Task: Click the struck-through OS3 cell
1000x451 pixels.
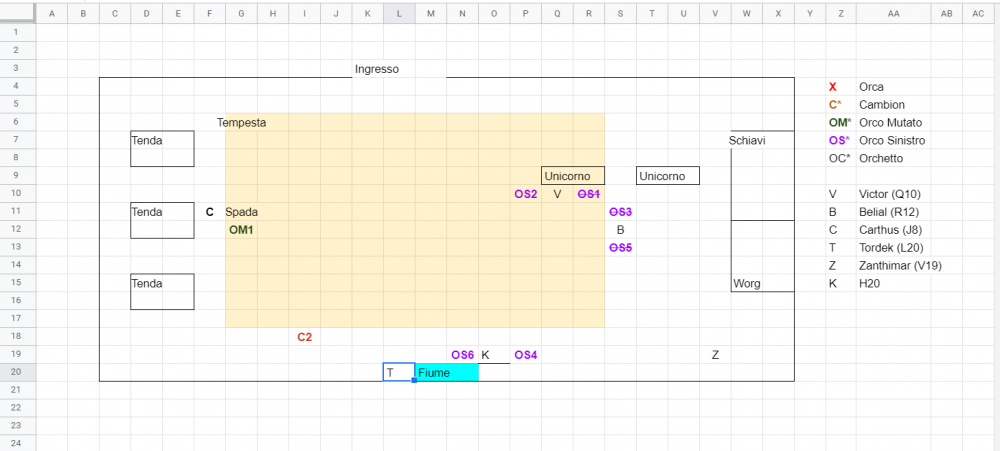Action: [x=620, y=212]
